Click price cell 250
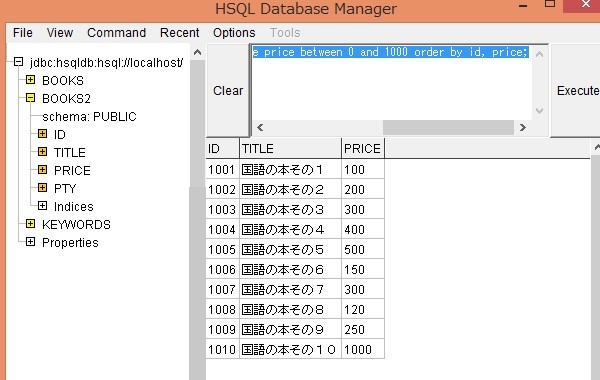Screen dimensions: 600x380 pyautogui.click(x=363, y=329)
